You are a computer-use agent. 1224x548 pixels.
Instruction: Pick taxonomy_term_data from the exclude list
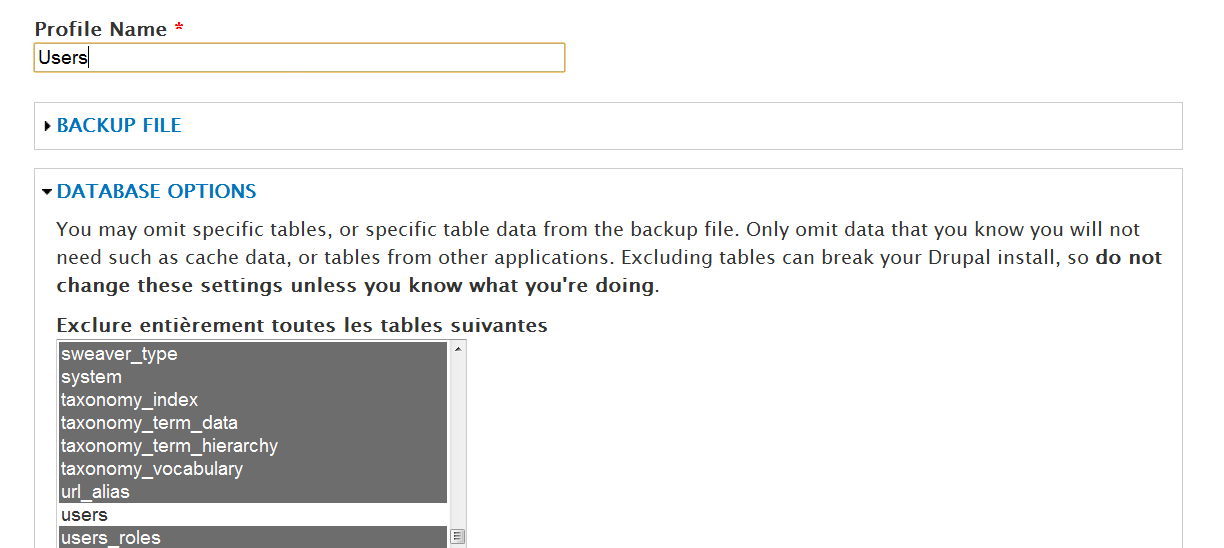click(149, 423)
